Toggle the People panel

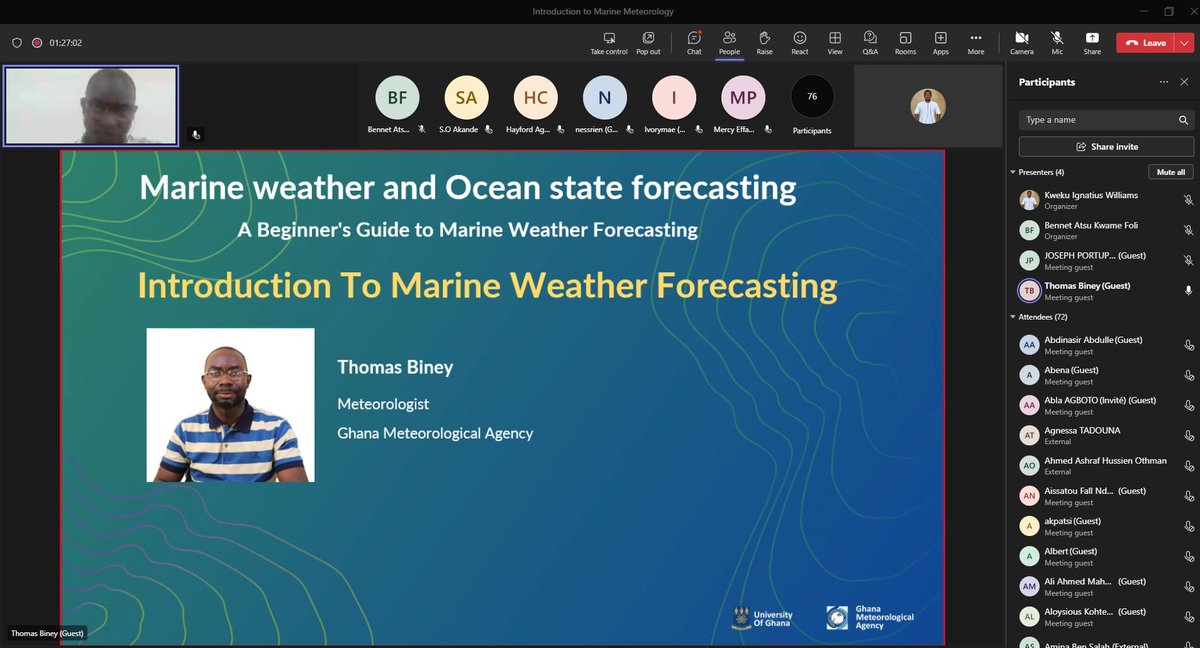729,42
